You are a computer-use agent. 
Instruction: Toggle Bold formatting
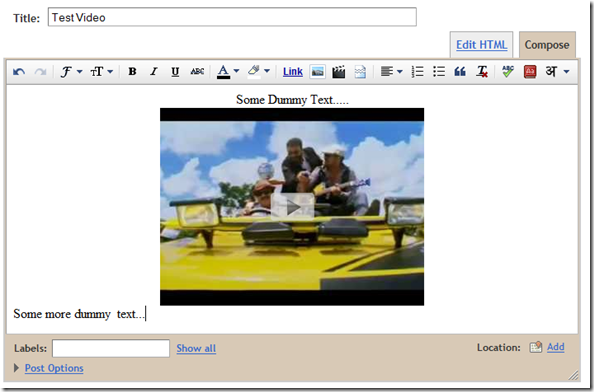(132, 71)
